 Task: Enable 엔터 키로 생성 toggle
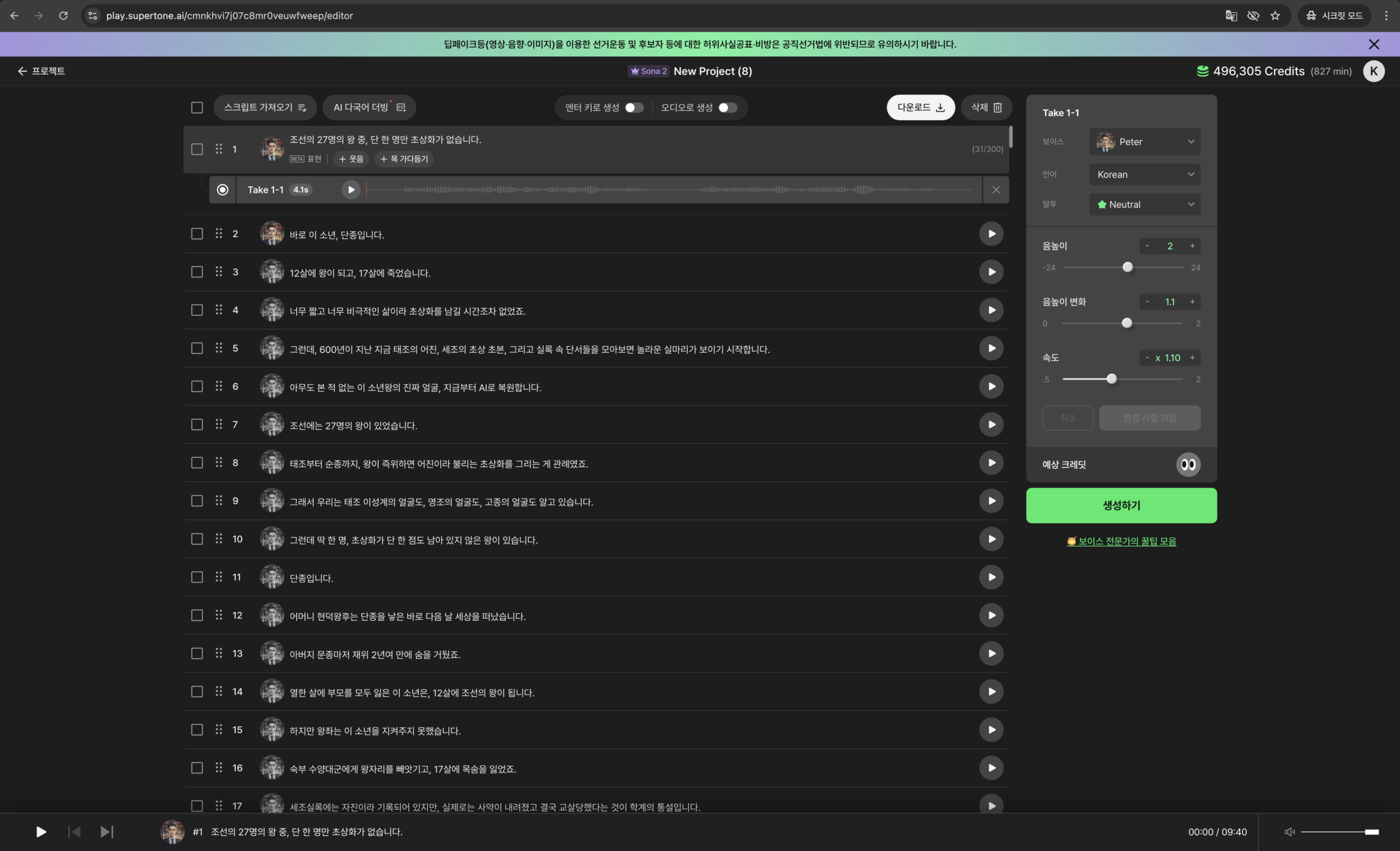(x=634, y=108)
